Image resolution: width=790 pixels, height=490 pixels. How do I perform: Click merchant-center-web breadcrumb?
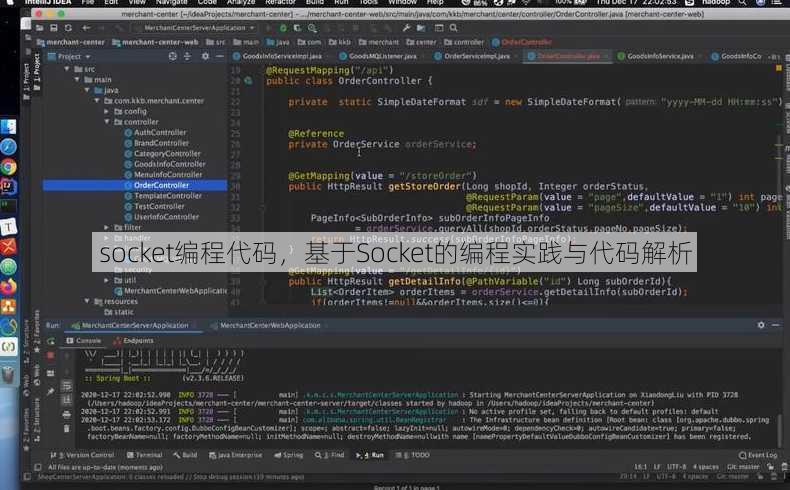[x=155, y=42]
